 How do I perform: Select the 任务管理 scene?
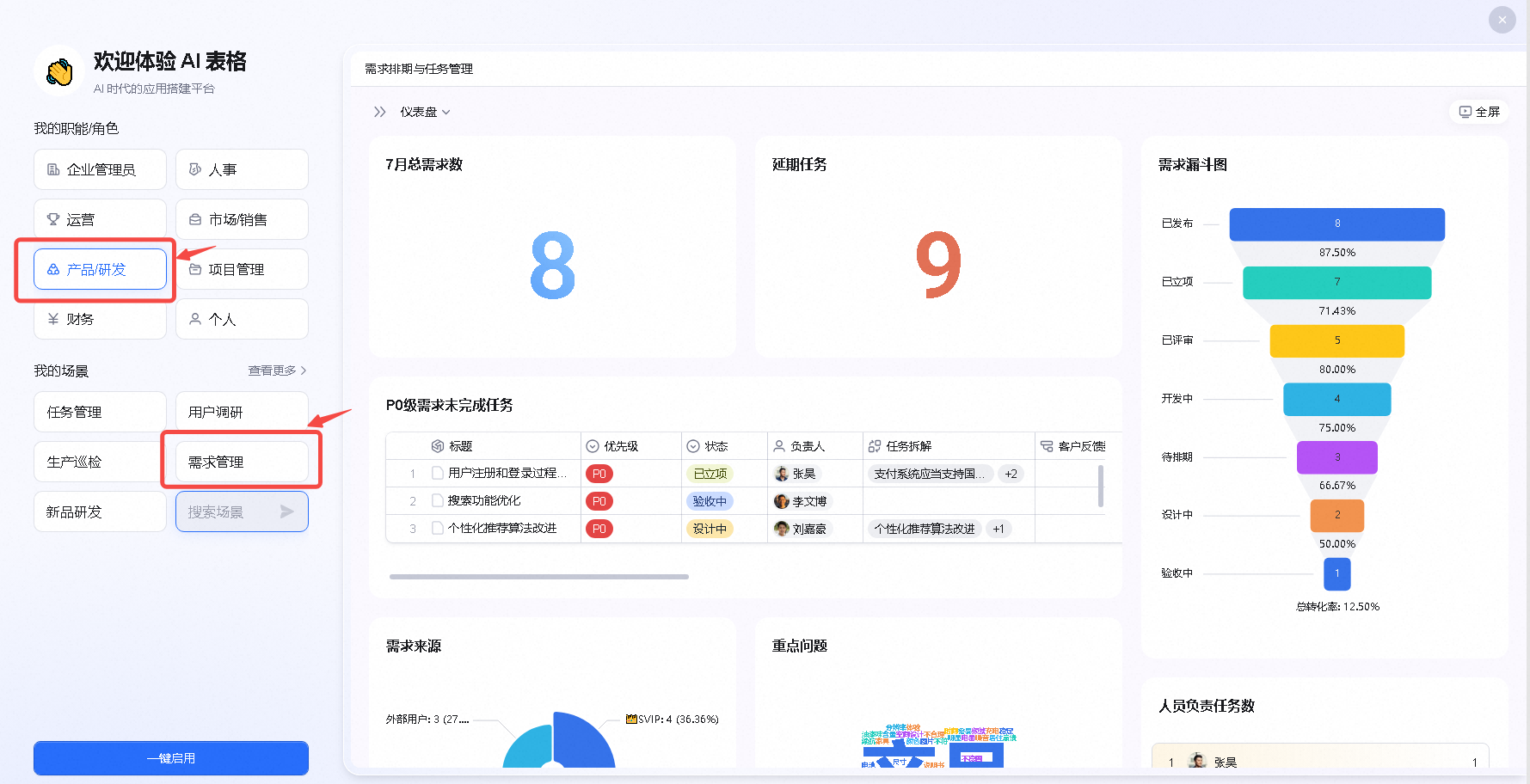coord(100,412)
